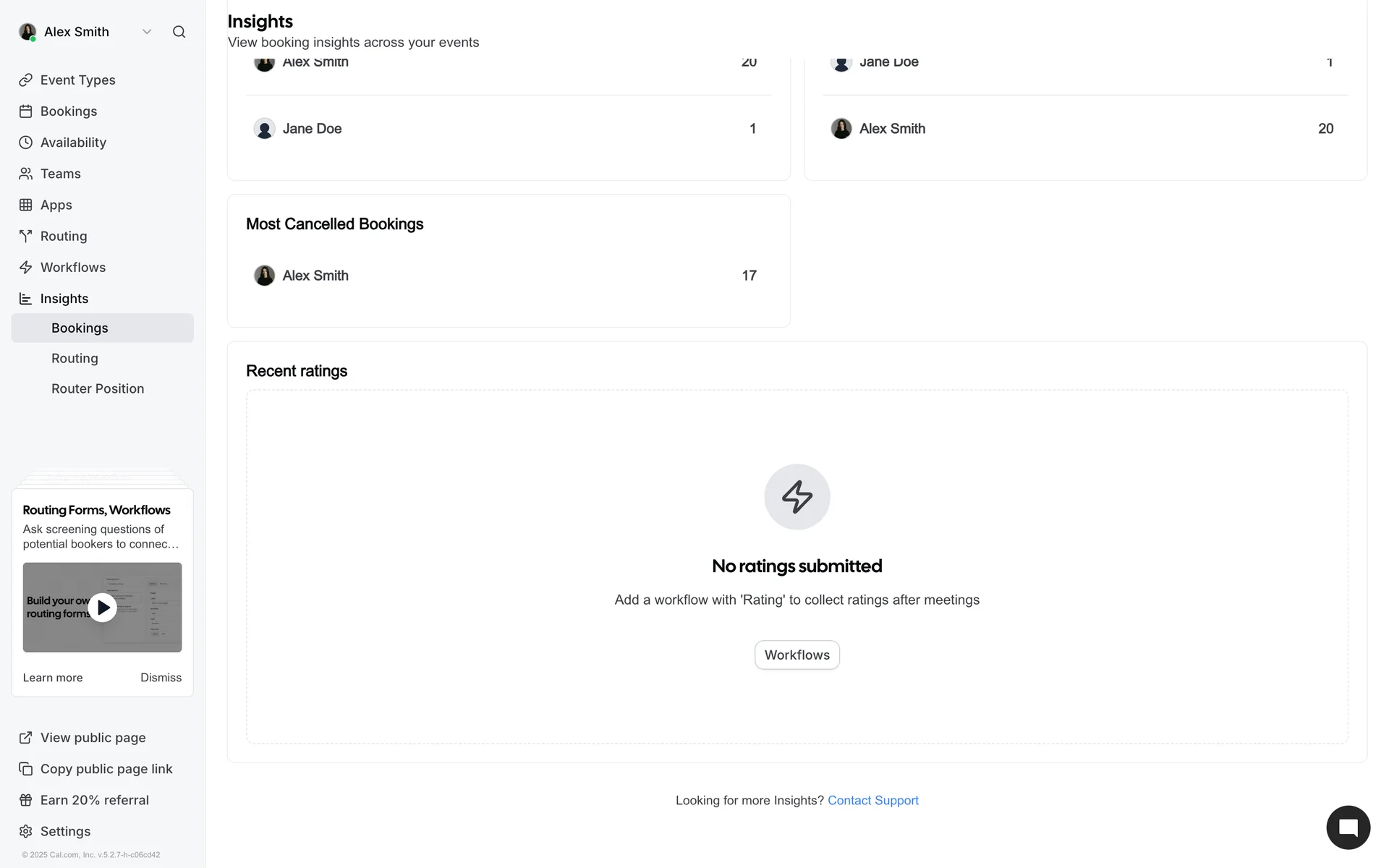Open the chat support bubble

1348,827
